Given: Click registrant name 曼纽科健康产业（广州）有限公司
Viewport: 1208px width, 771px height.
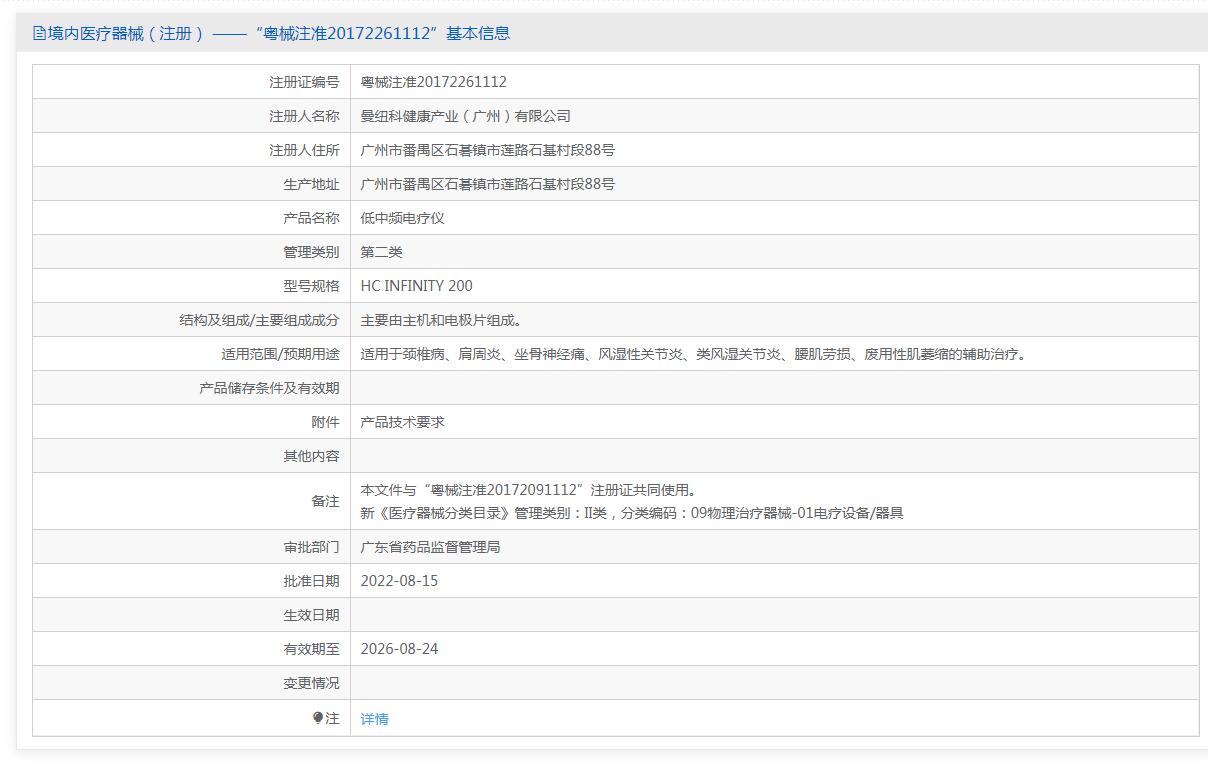Looking at the screenshot, I should (465, 116).
